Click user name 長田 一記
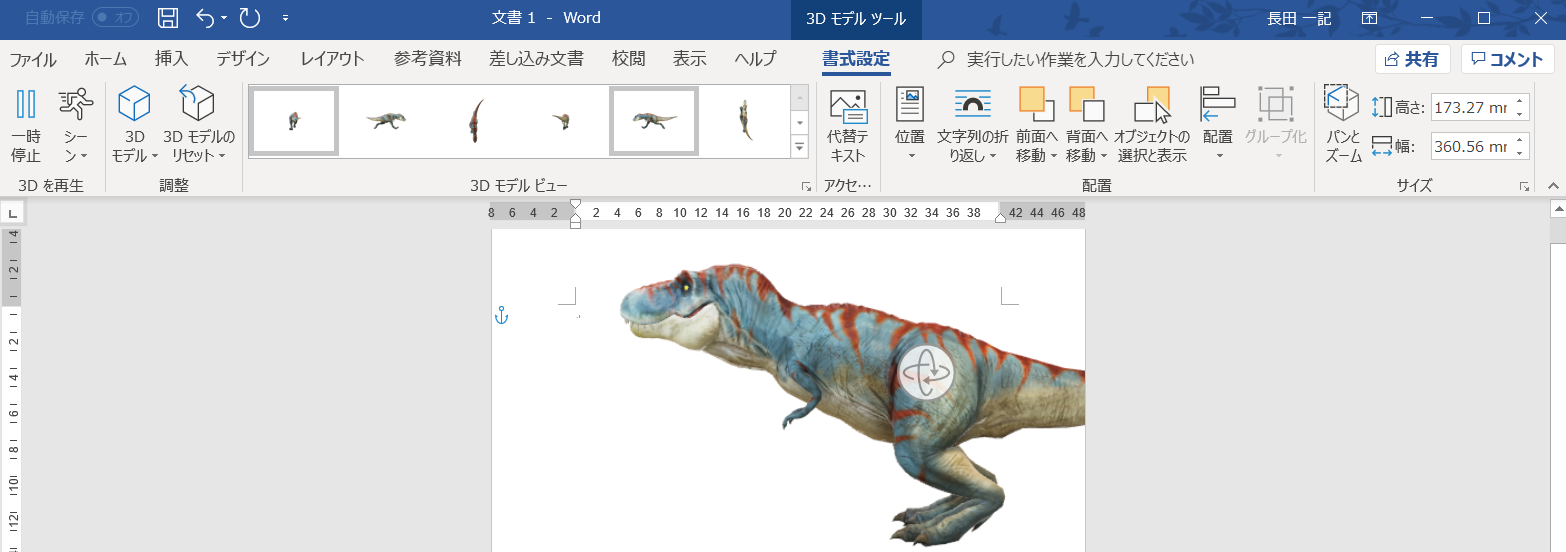1566x552 pixels. click(x=1299, y=18)
